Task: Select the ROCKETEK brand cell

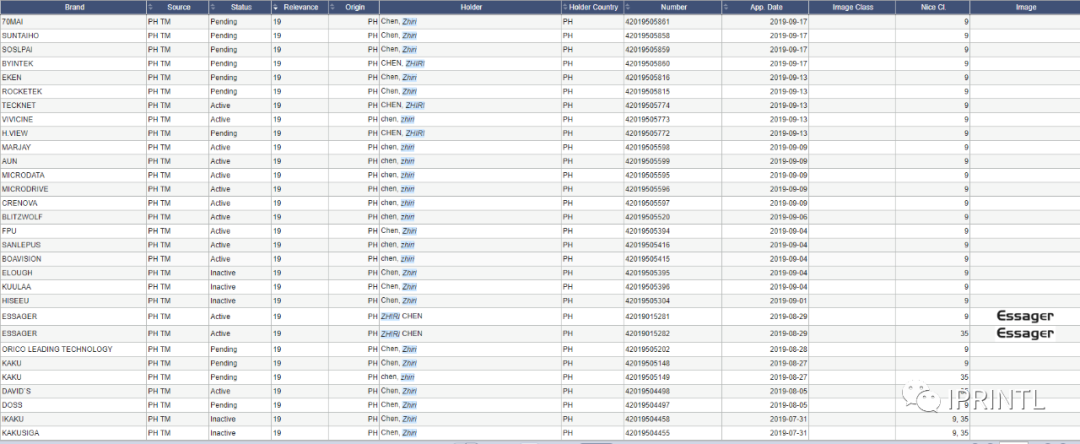Action: (74, 92)
